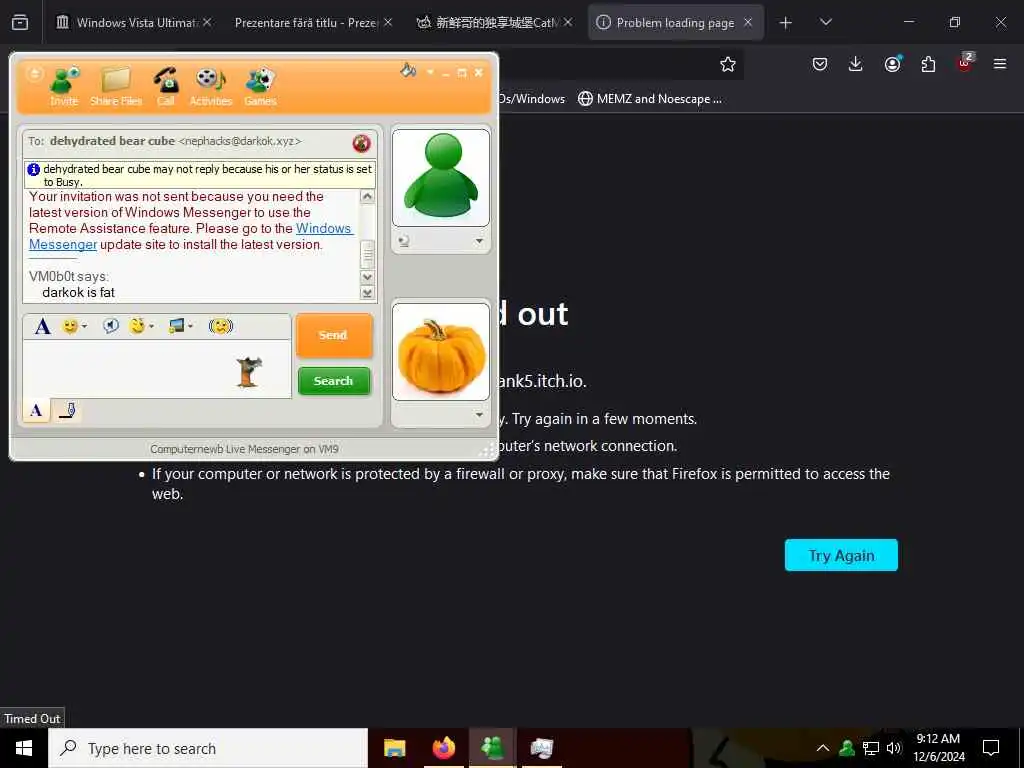Click the volume speaker tray icon
Screen dimensions: 1024x768
point(894,748)
